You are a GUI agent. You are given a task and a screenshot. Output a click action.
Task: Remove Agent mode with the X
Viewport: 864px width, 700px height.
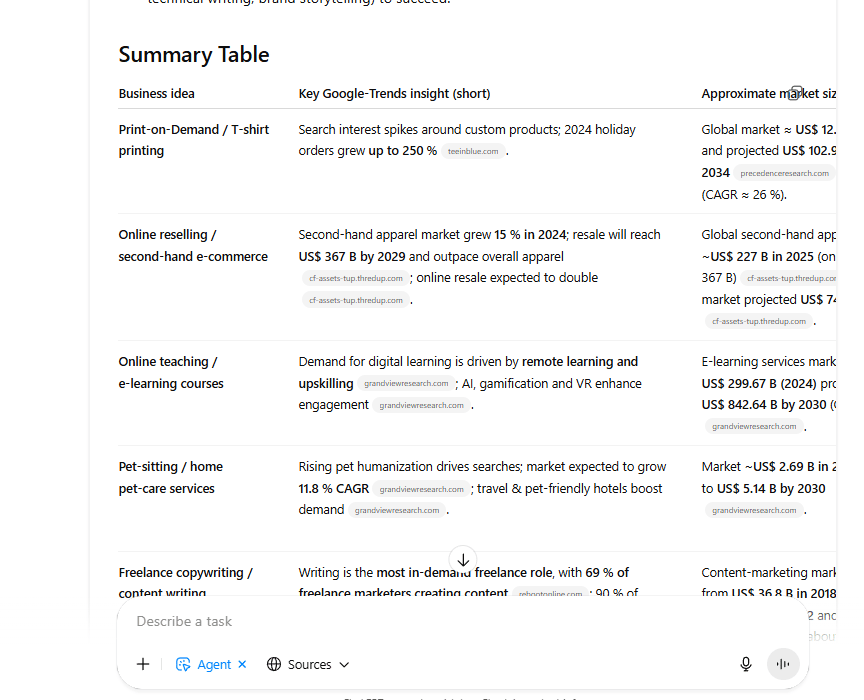click(x=242, y=664)
